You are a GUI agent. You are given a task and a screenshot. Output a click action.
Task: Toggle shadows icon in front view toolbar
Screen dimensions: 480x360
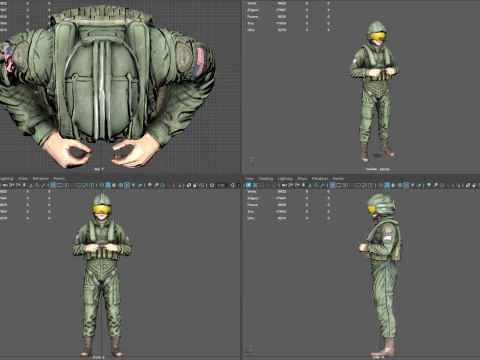140,185
